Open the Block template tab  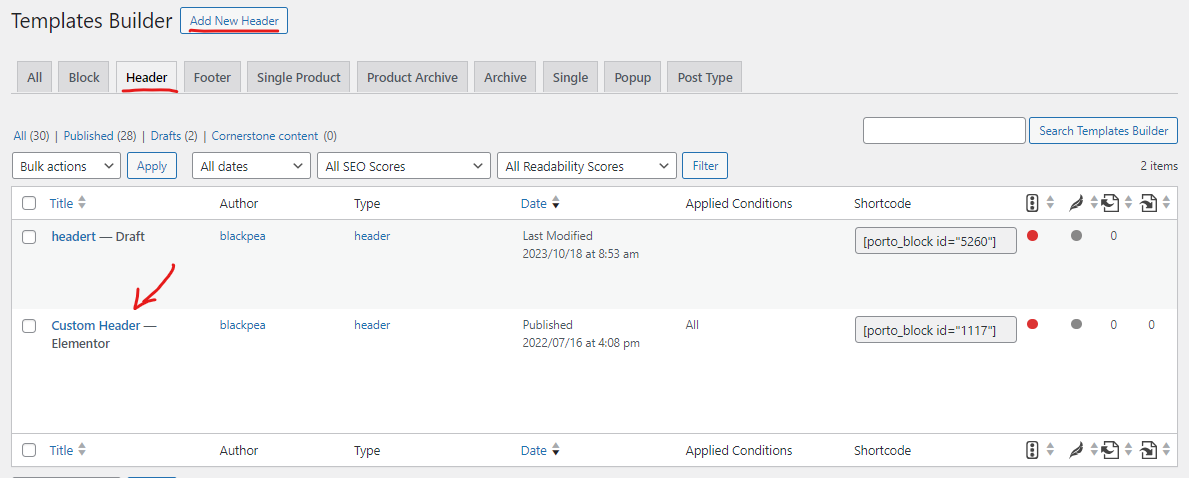click(x=84, y=77)
